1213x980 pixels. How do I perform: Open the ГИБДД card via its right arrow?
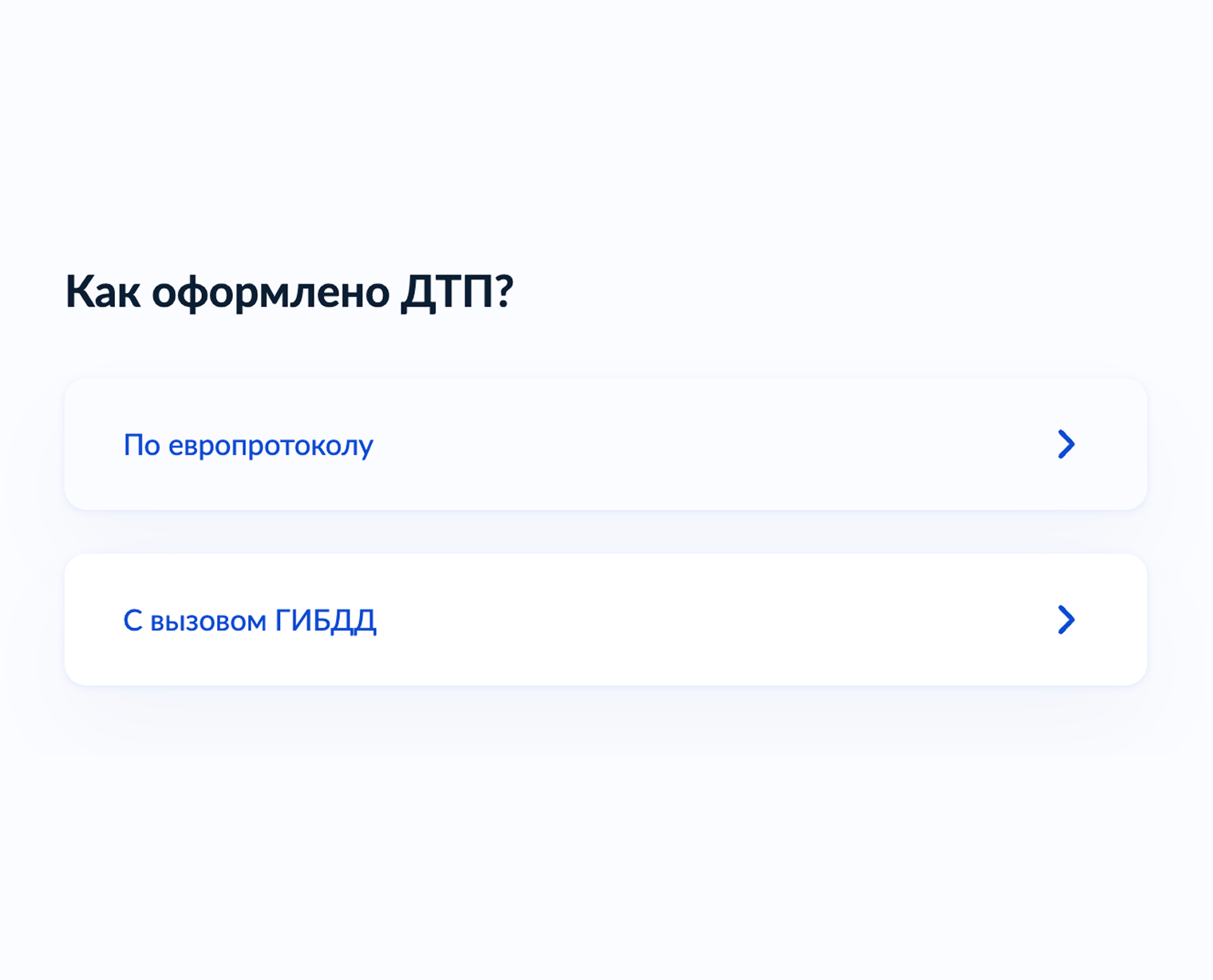tap(1066, 620)
